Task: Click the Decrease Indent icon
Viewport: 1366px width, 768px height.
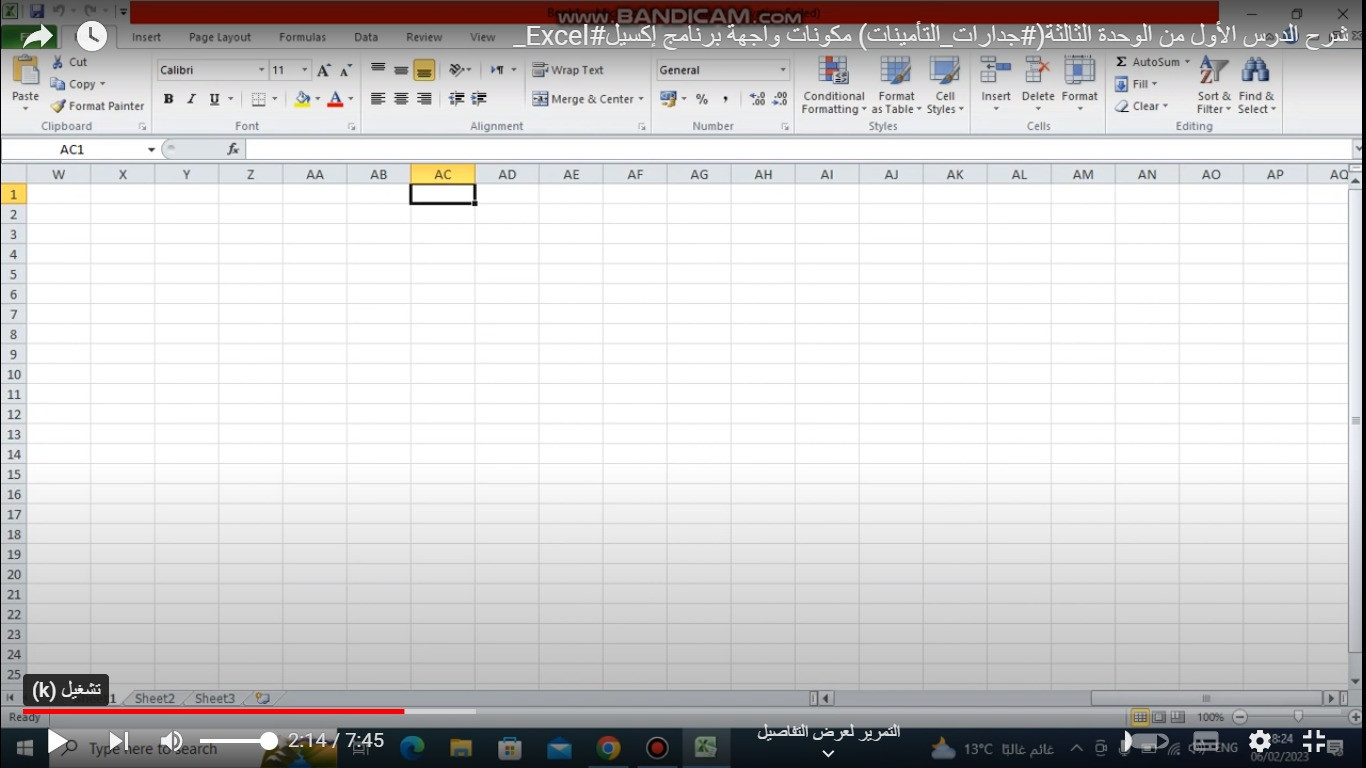Action: coord(456,99)
